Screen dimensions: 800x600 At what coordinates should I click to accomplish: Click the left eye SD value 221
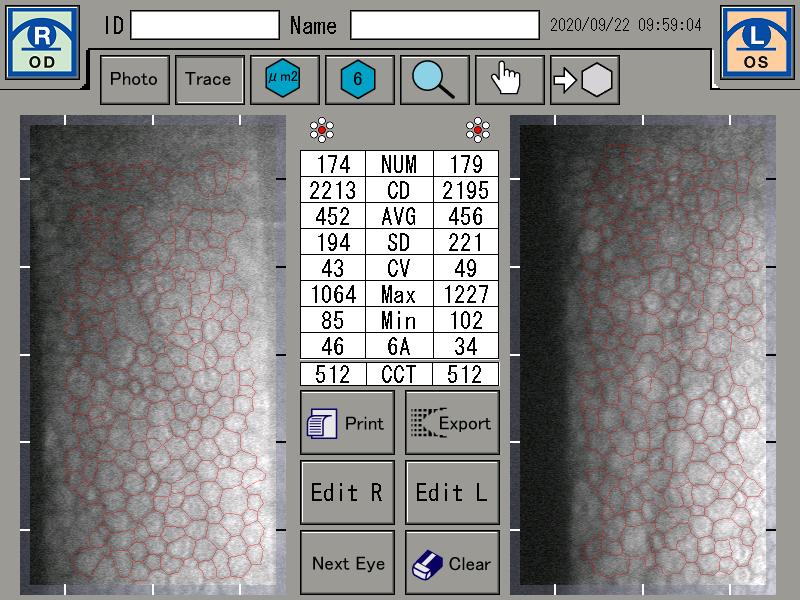click(466, 242)
